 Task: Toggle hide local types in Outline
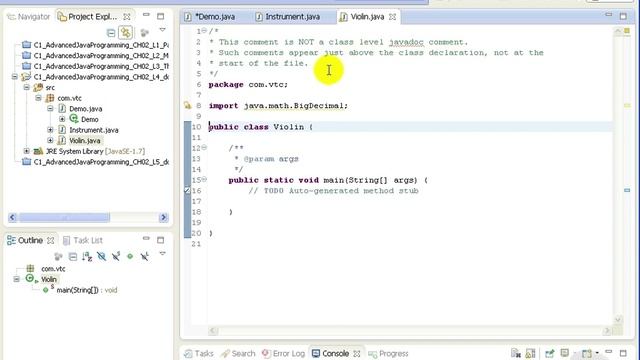(x=144, y=256)
